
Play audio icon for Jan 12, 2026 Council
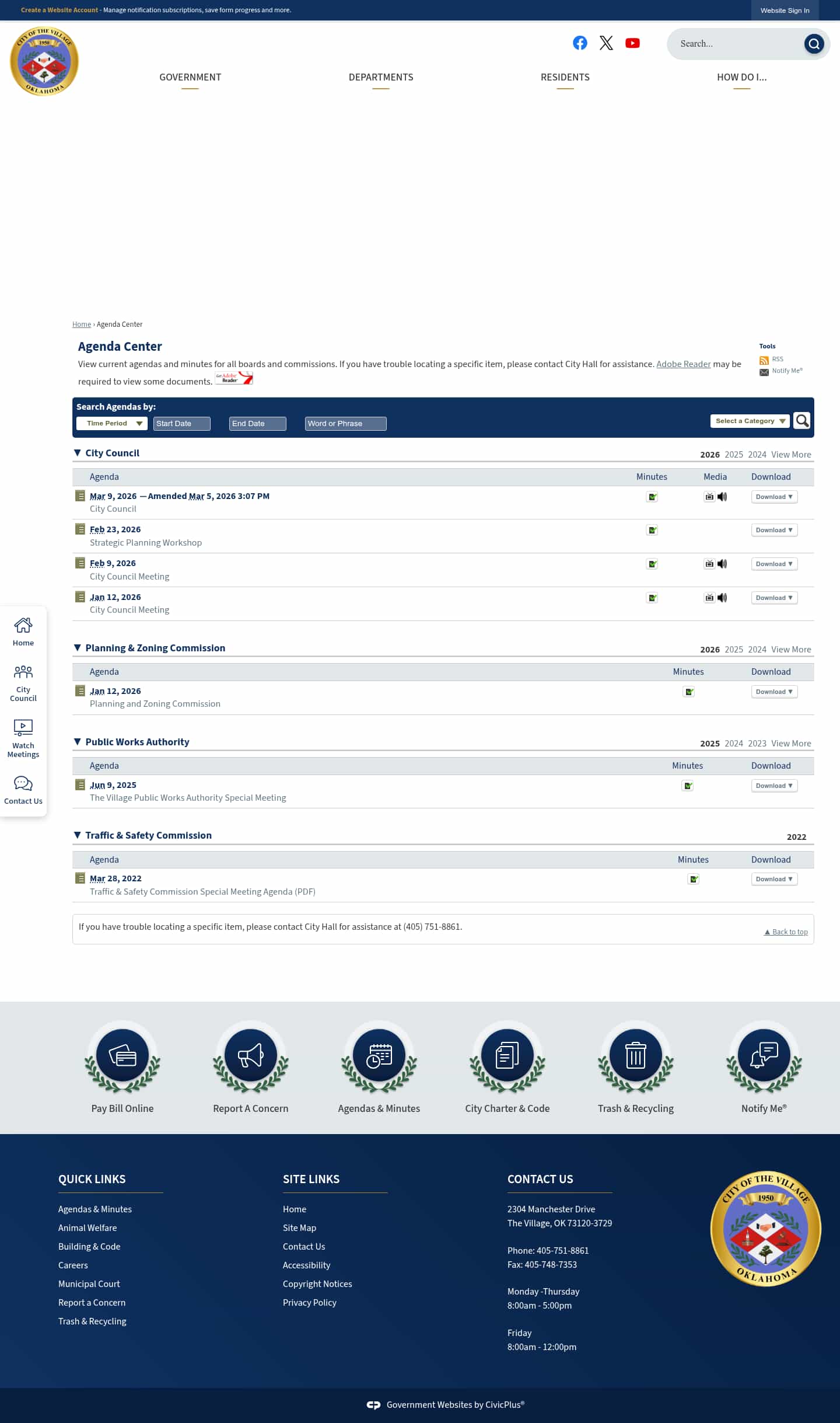pos(722,598)
